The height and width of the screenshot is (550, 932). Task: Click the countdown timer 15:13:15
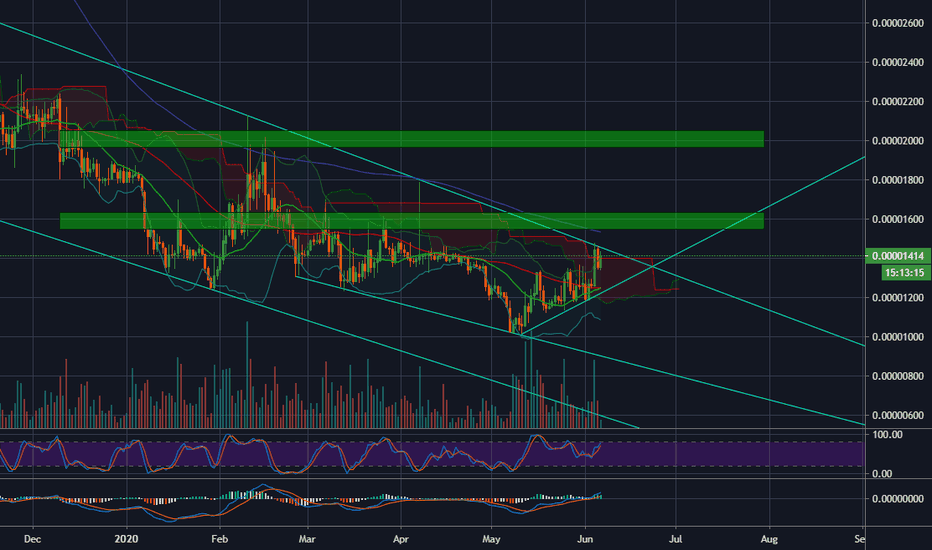pyautogui.click(x=904, y=273)
